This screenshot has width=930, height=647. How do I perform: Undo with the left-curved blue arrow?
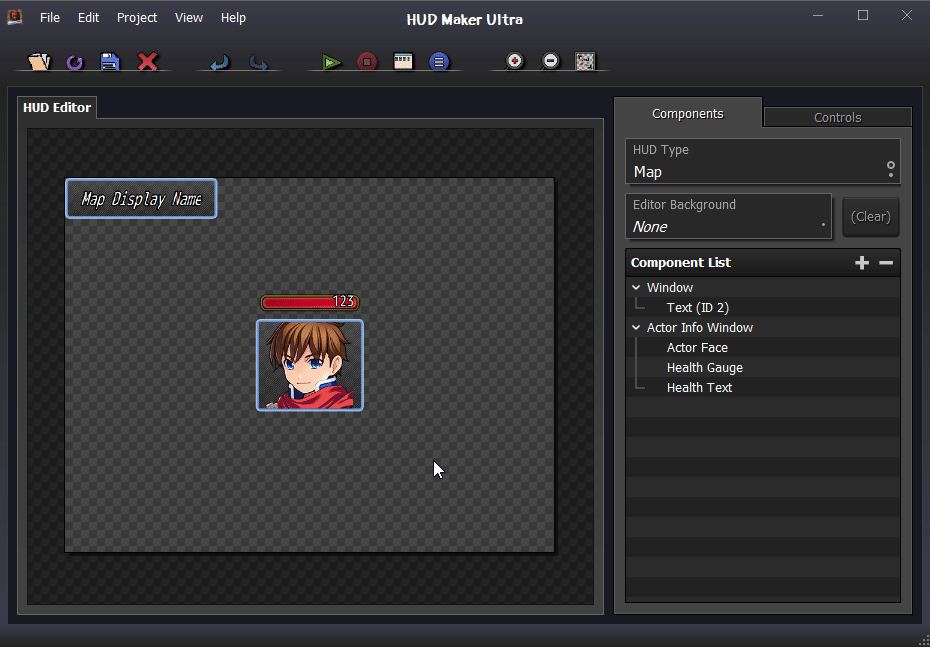220,62
